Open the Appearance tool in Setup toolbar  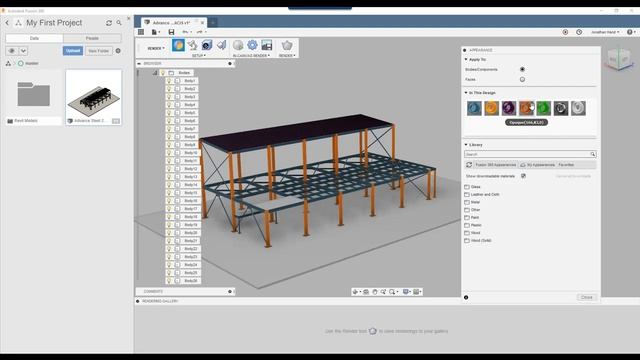178,45
